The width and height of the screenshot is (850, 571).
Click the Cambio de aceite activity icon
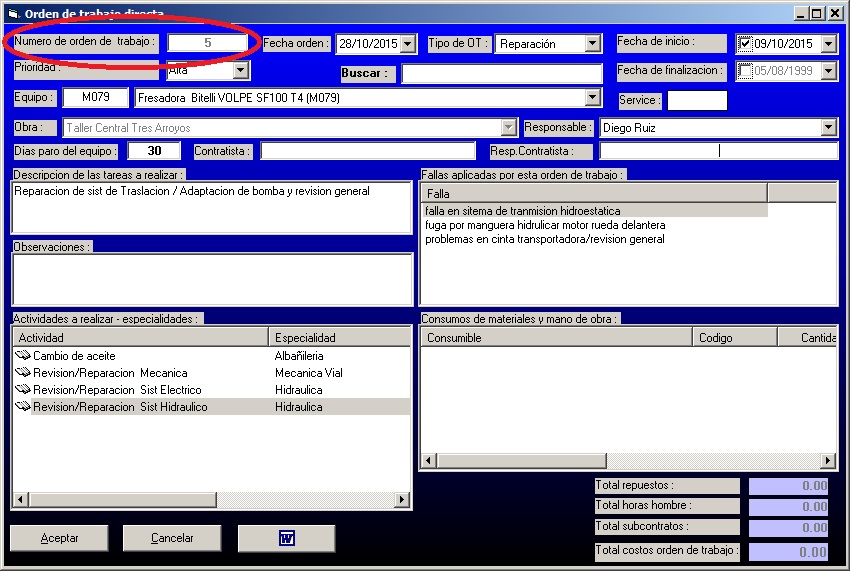[x=24, y=356]
